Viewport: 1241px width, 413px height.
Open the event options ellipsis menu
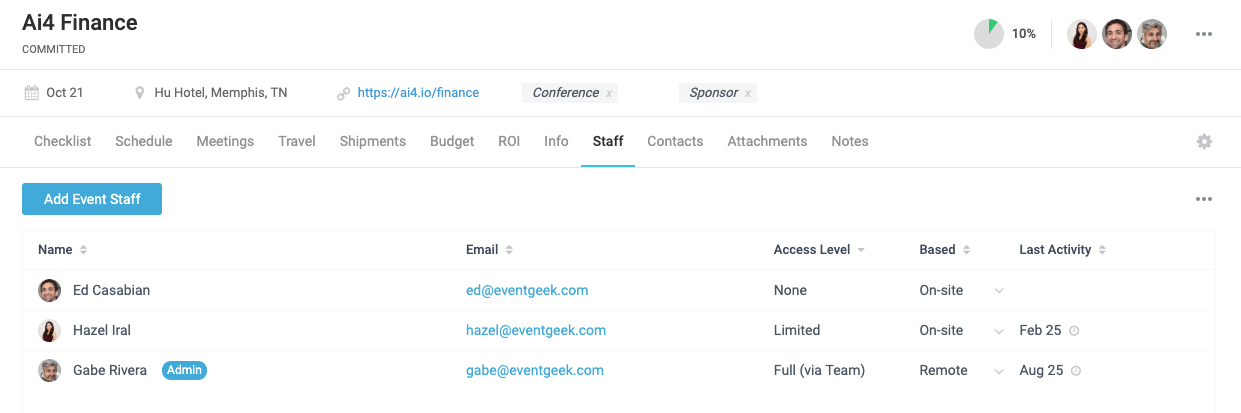click(1204, 34)
